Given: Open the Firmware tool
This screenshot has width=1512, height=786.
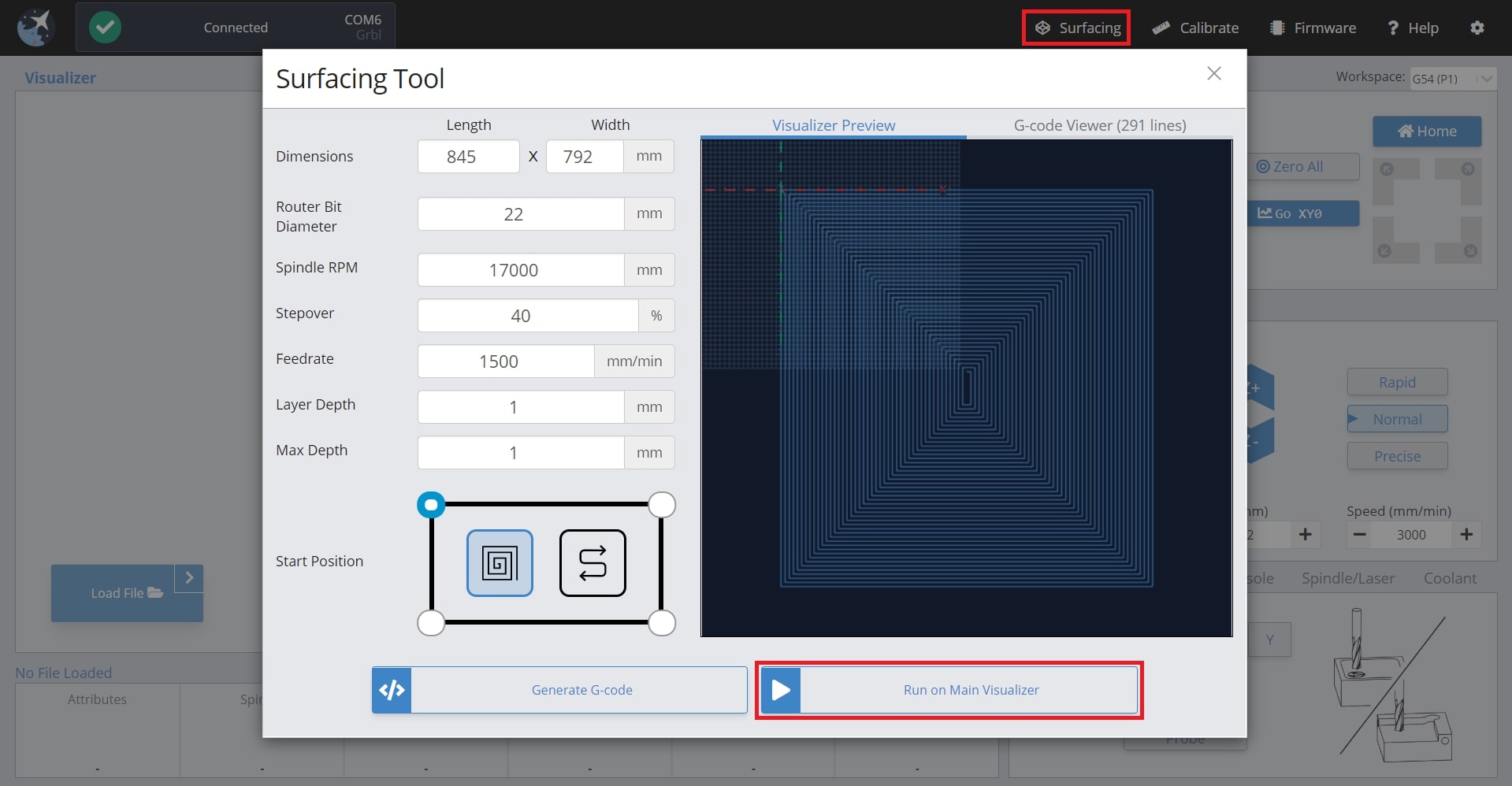Looking at the screenshot, I should pos(1313,28).
